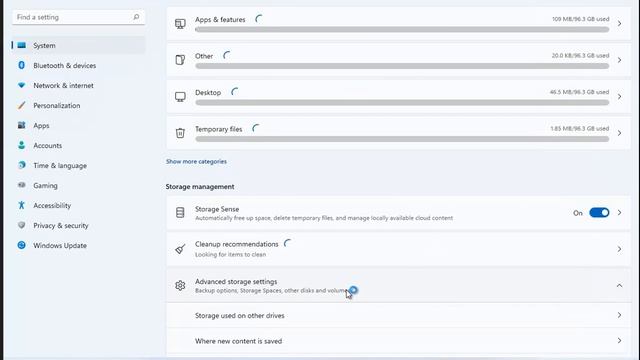This screenshot has height=360, width=640.
Task: Click the Storage Sense label
Action: coord(217,209)
